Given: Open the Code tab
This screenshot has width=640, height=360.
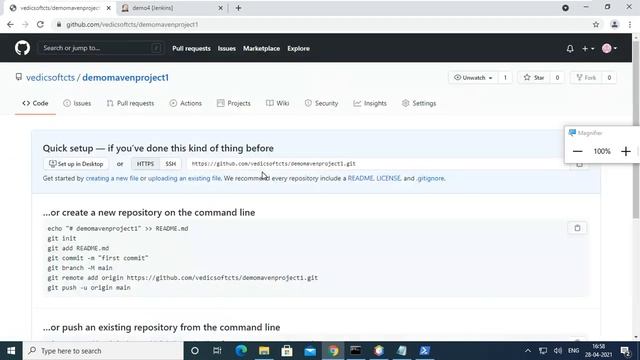Looking at the screenshot, I should (x=35, y=103).
